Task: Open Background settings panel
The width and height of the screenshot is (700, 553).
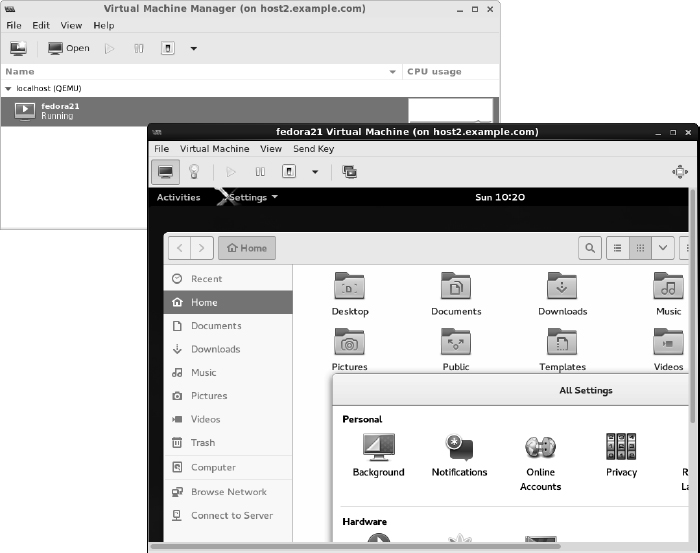Action: click(x=379, y=454)
